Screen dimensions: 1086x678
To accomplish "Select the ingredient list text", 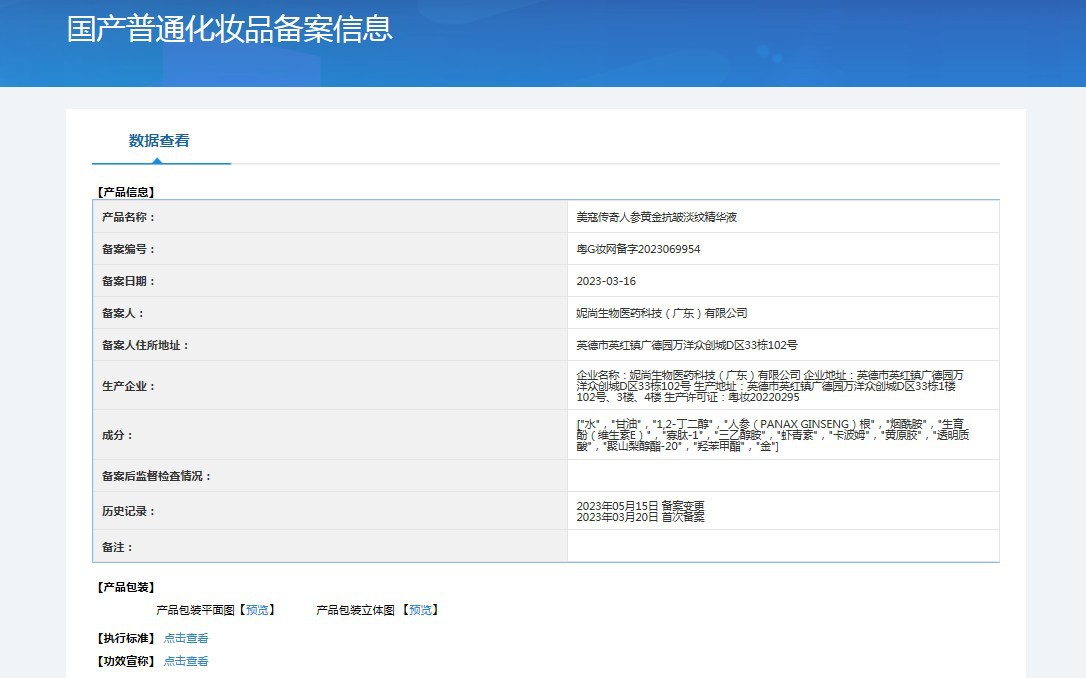I will [x=773, y=435].
